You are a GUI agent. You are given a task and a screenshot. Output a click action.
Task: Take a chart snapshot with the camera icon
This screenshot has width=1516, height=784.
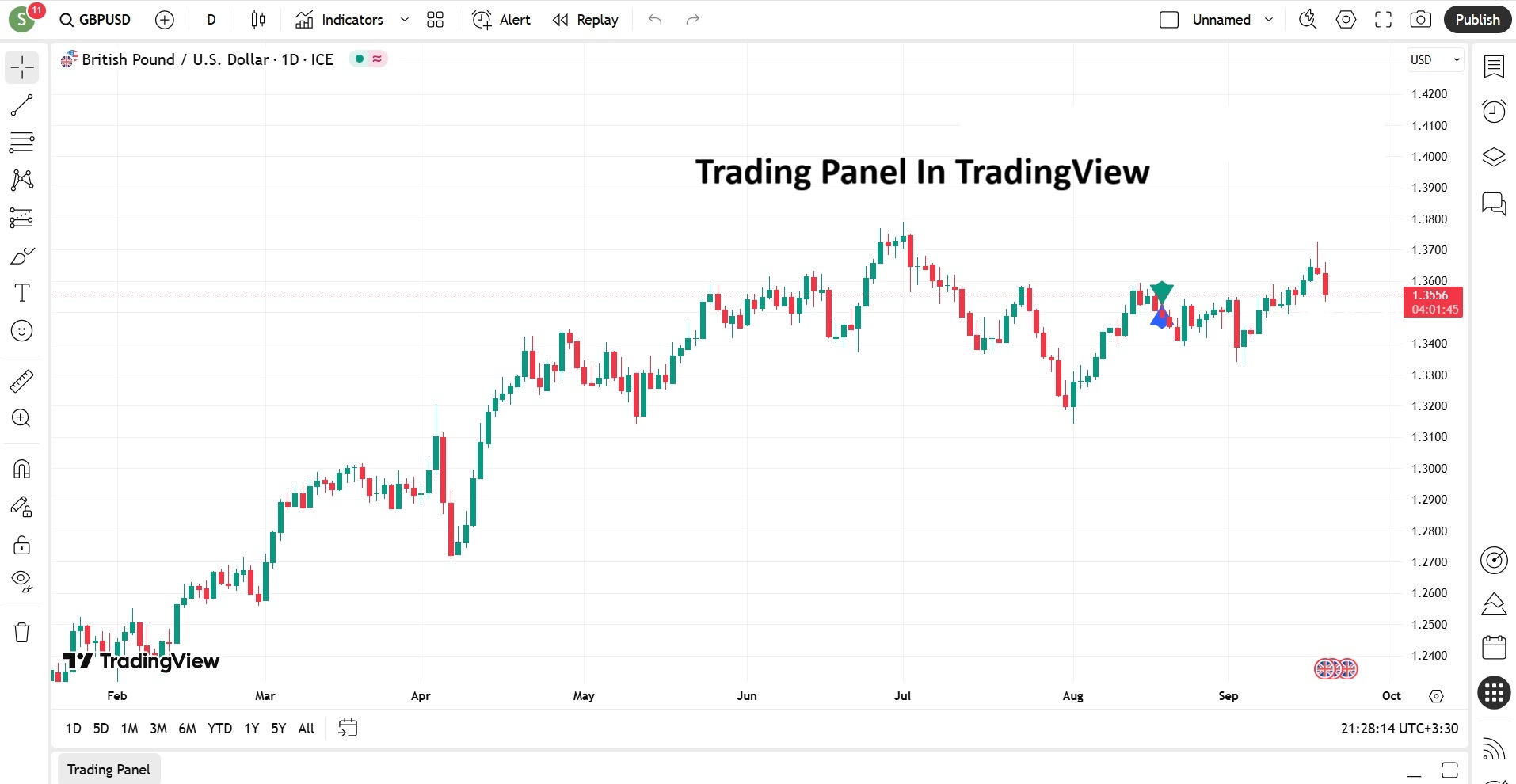click(x=1420, y=19)
